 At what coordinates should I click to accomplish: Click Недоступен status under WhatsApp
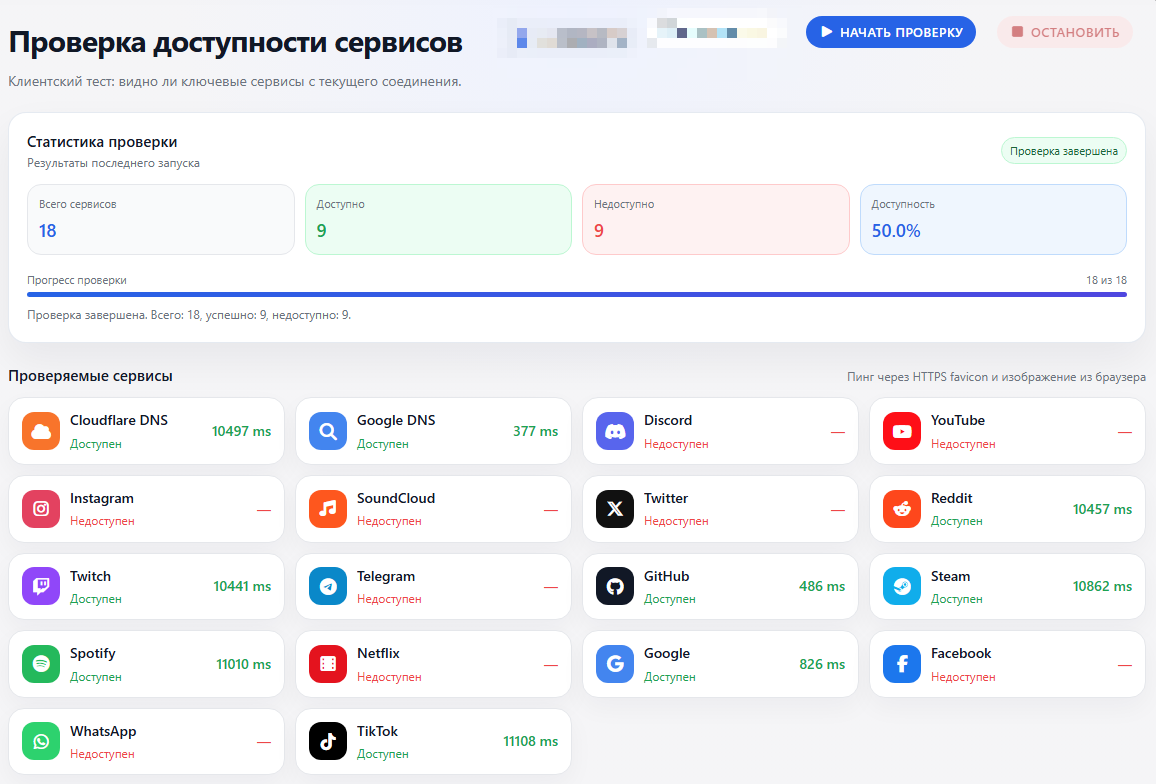click(102, 754)
